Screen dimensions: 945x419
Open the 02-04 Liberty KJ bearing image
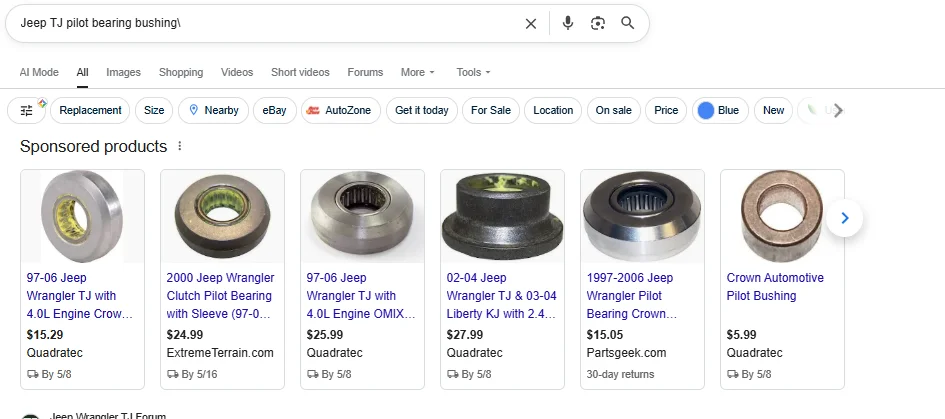502,216
